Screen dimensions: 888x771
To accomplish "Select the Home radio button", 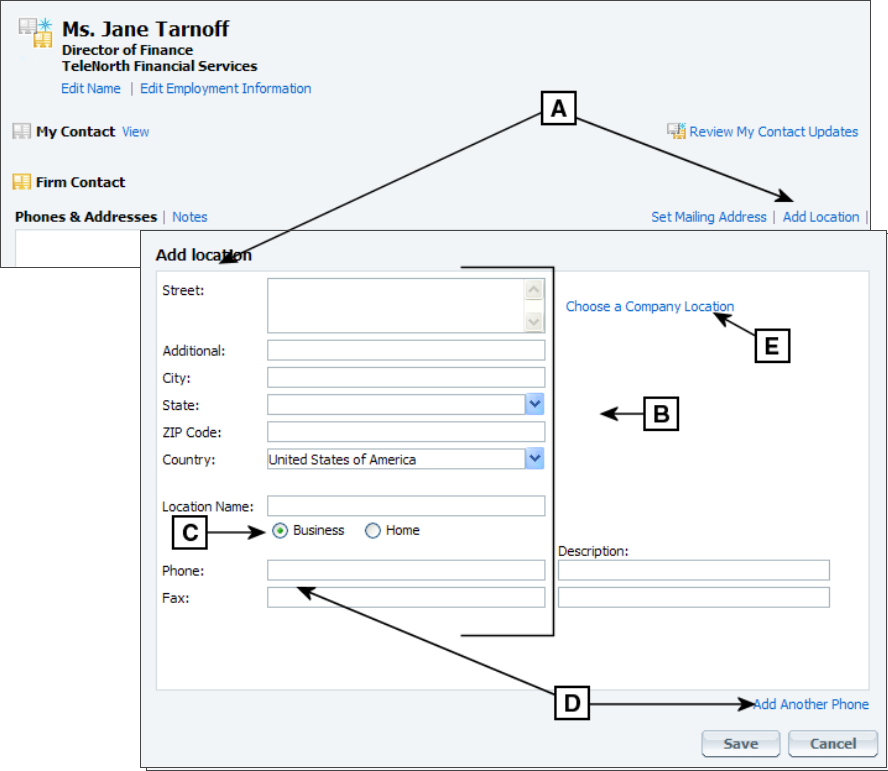I will (x=373, y=531).
